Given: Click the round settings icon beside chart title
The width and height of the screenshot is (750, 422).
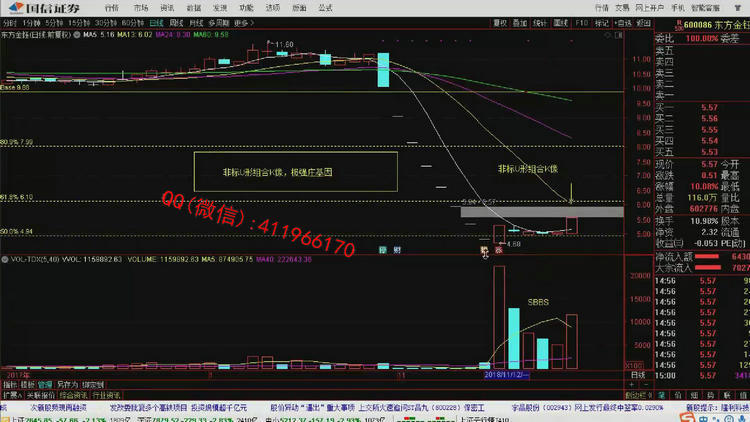Looking at the screenshot, I should click(x=77, y=34).
